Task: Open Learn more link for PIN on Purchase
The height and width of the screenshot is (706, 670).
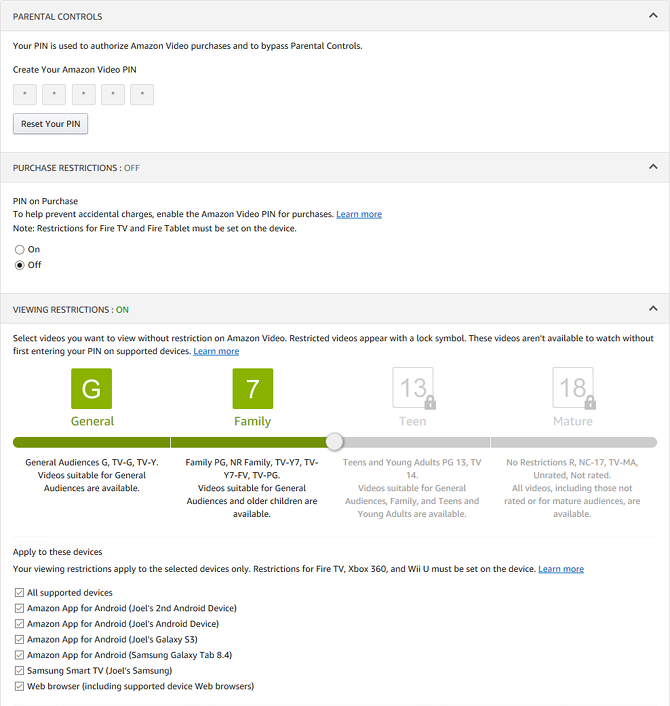Action: coord(359,215)
